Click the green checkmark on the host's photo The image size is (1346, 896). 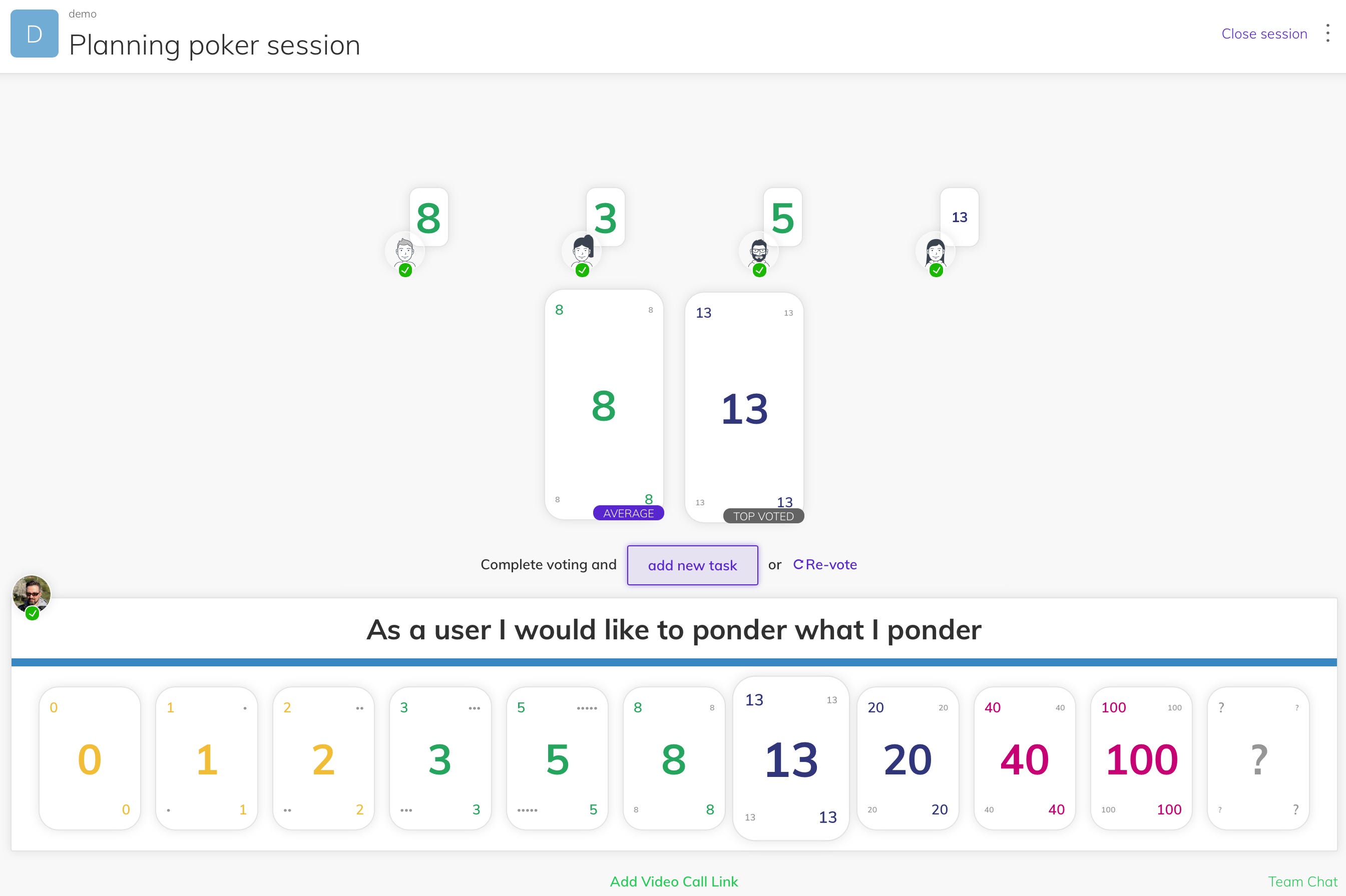(x=33, y=614)
